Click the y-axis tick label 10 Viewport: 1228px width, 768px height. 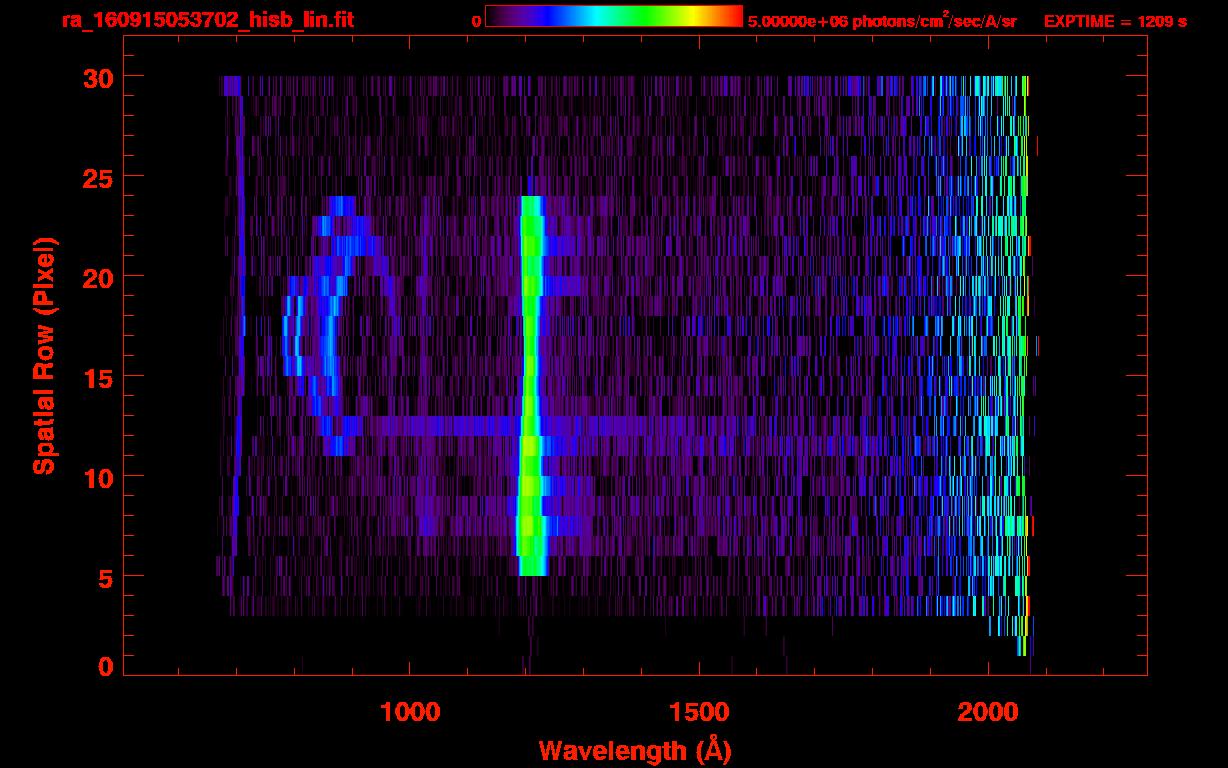tap(99, 477)
